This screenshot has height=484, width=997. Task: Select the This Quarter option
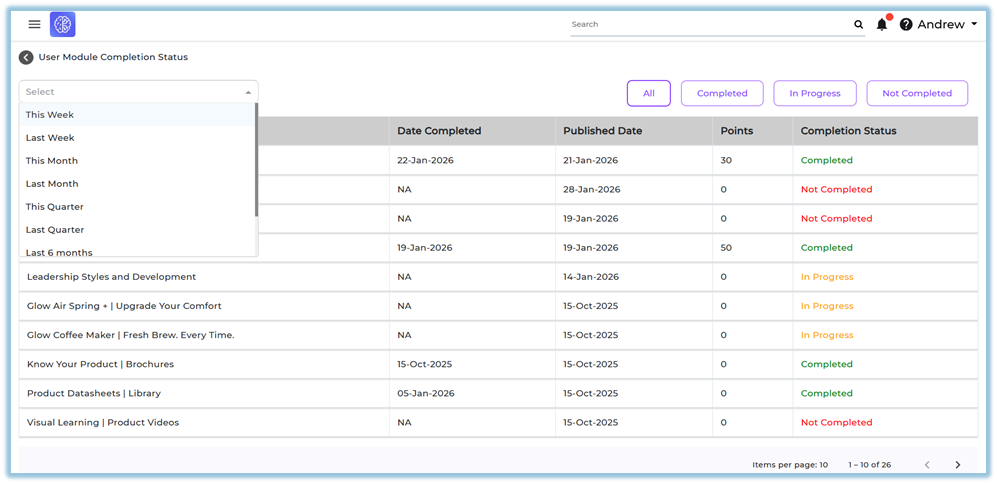tap(55, 207)
